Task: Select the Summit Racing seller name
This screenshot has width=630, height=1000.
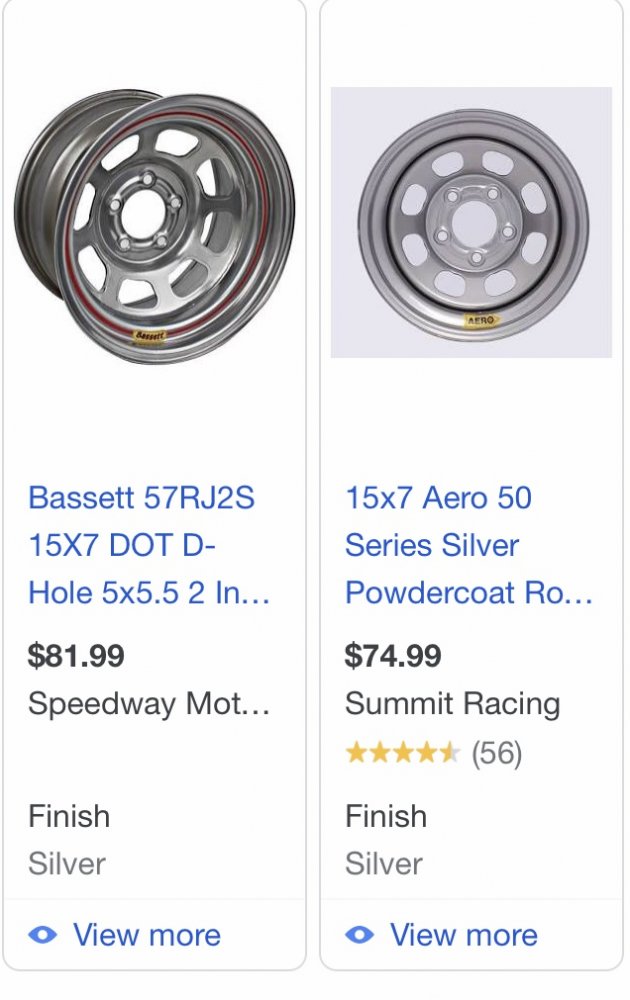Action: tap(453, 704)
